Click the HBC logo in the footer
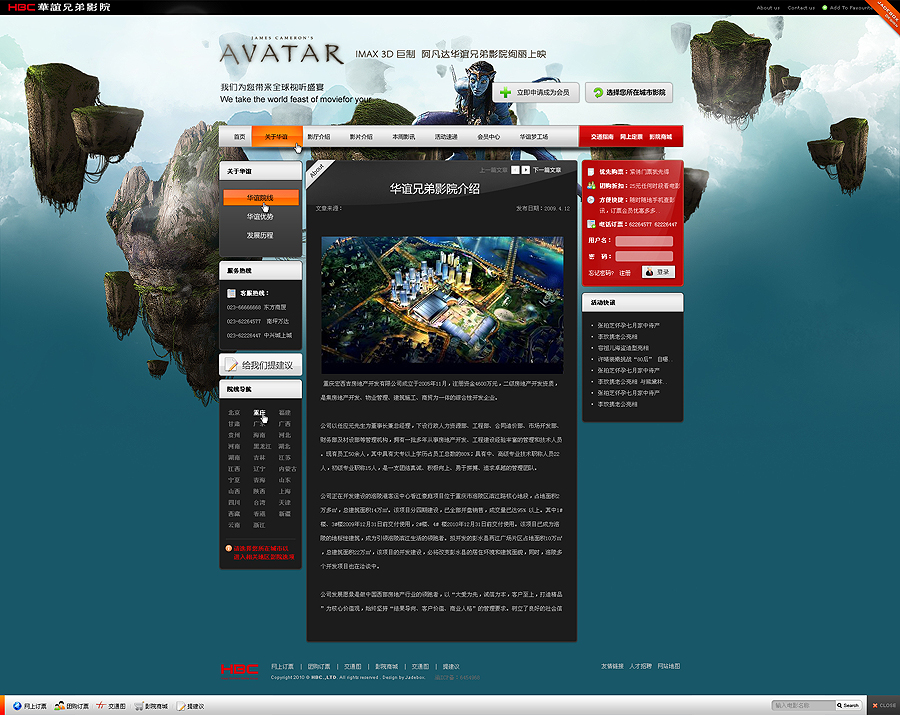 (x=239, y=670)
